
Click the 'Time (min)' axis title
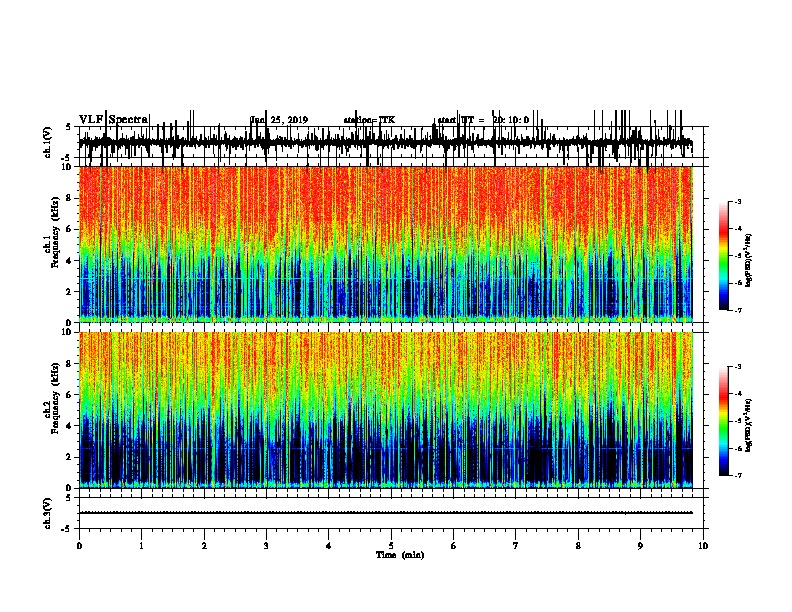pos(400,555)
